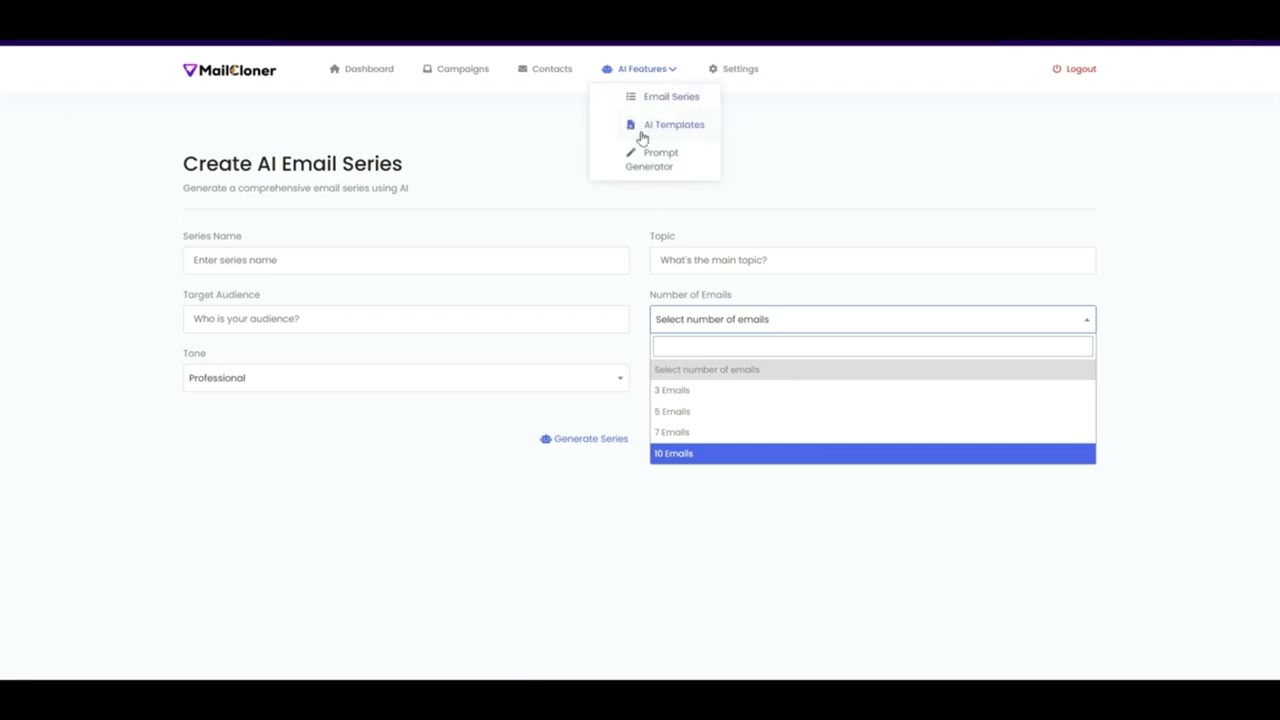The image size is (1280, 720).
Task: Open Settings from the navbar
Action: point(733,69)
